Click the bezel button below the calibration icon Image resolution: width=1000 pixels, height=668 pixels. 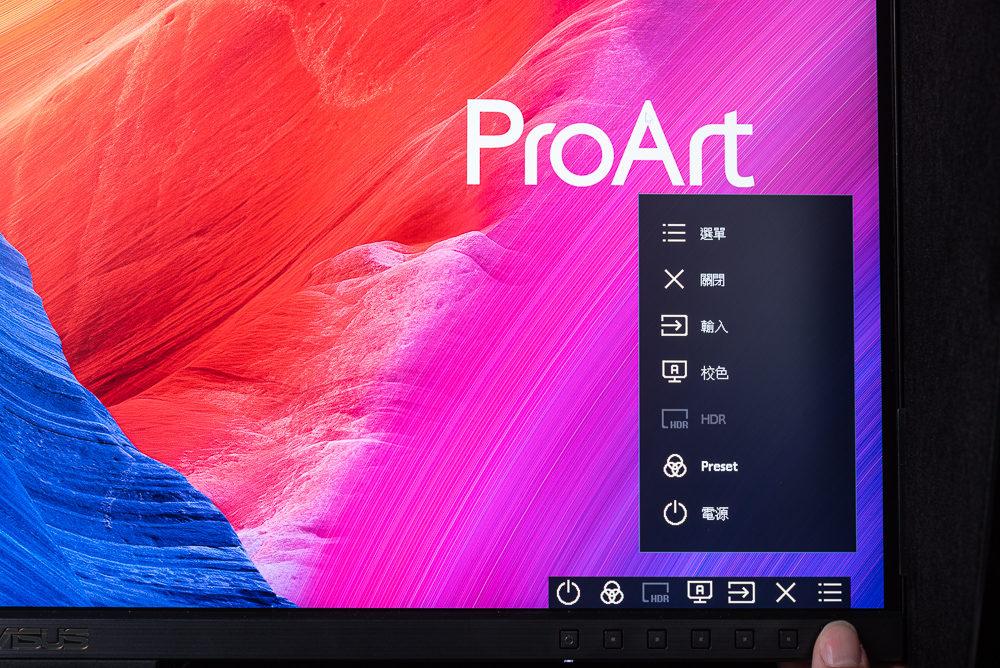pos(701,638)
